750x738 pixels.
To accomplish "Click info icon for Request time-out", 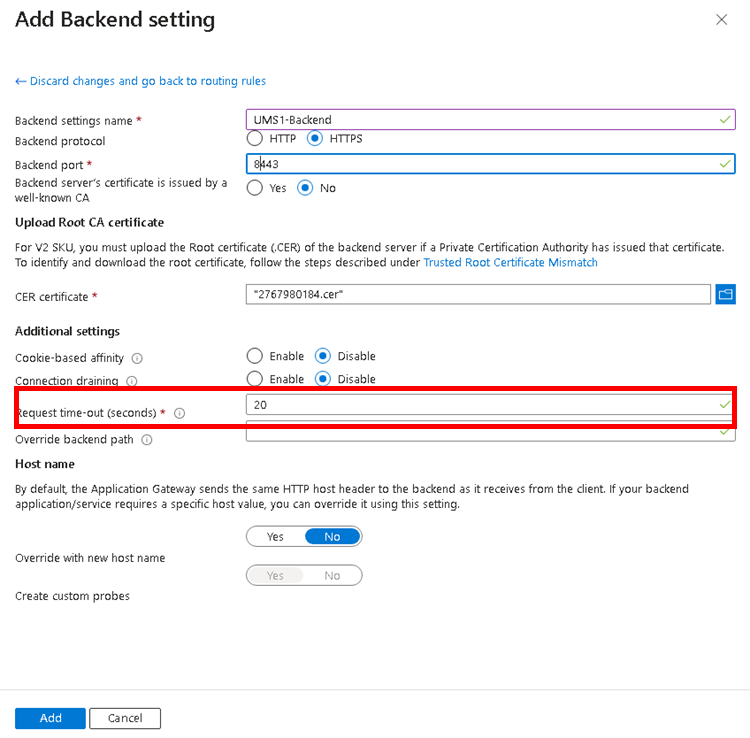I will [x=180, y=413].
